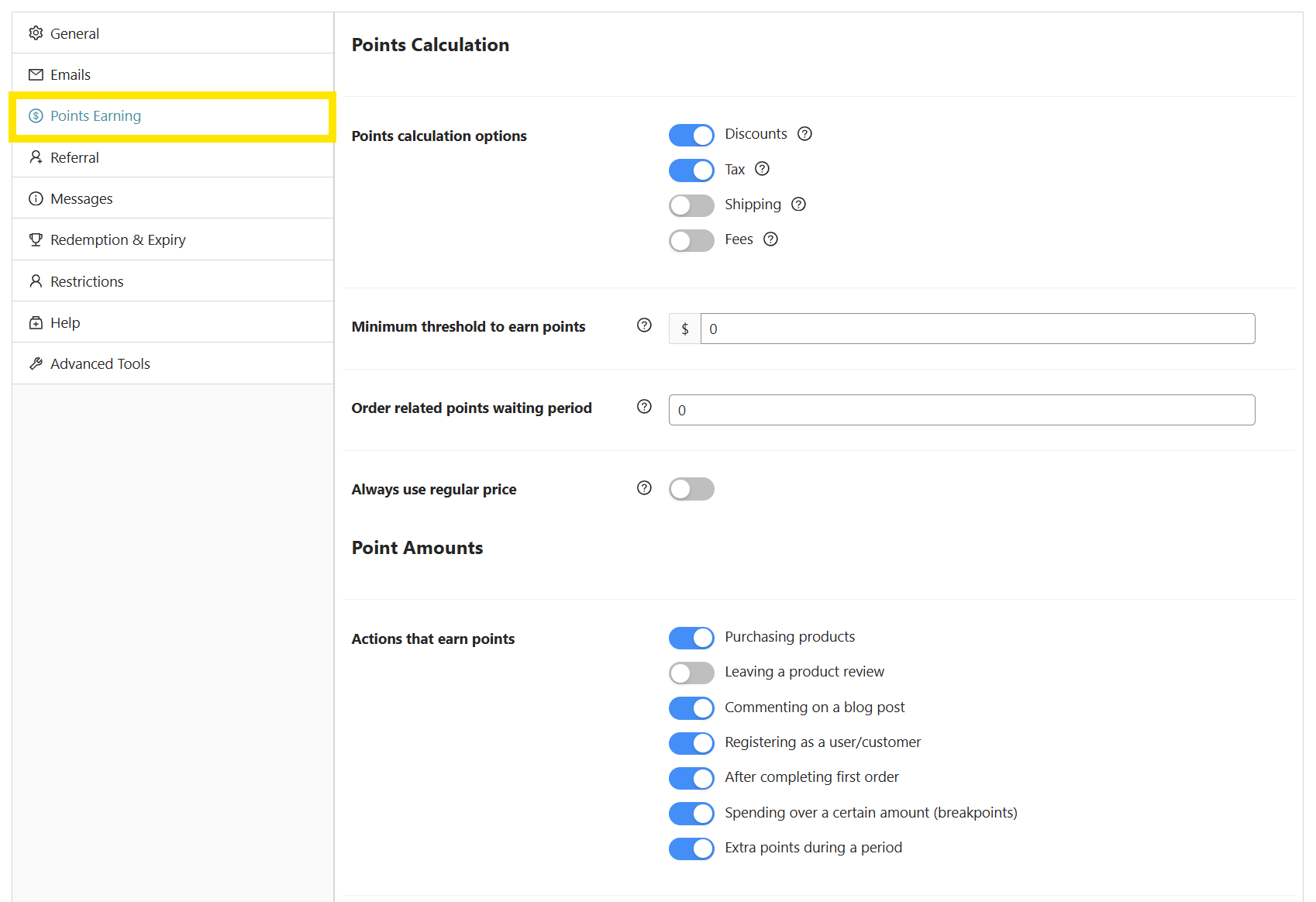The height and width of the screenshot is (902, 1316).
Task: Disable the Tax toggle
Action: (691, 170)
